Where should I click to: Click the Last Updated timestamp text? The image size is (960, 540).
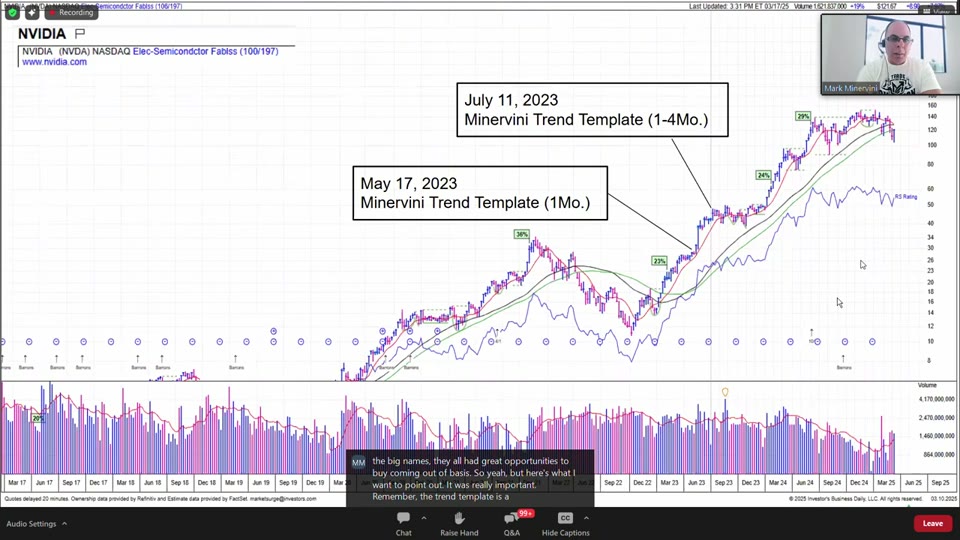(739, 6)
